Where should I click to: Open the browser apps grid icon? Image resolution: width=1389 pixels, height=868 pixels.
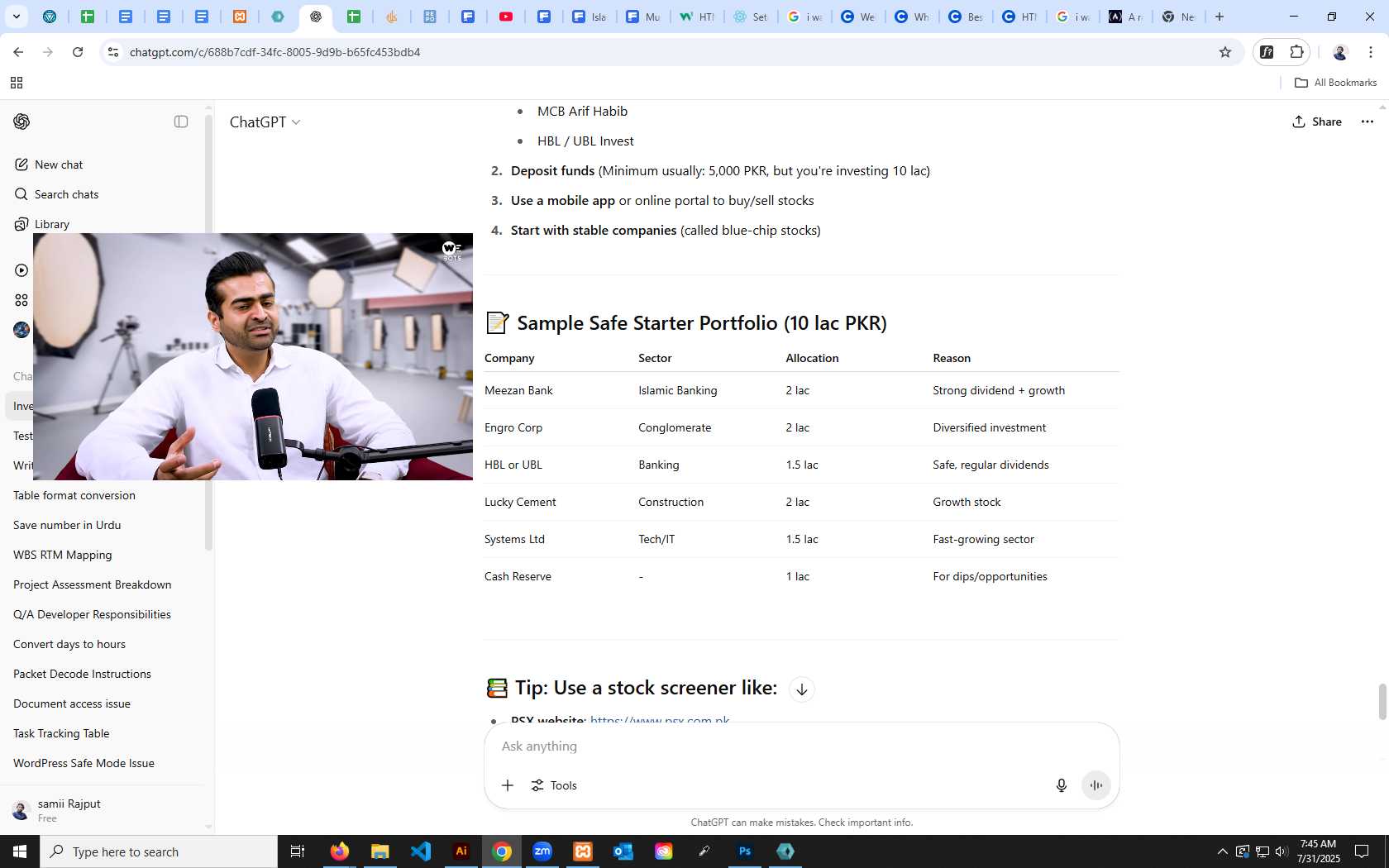point(17,83)
